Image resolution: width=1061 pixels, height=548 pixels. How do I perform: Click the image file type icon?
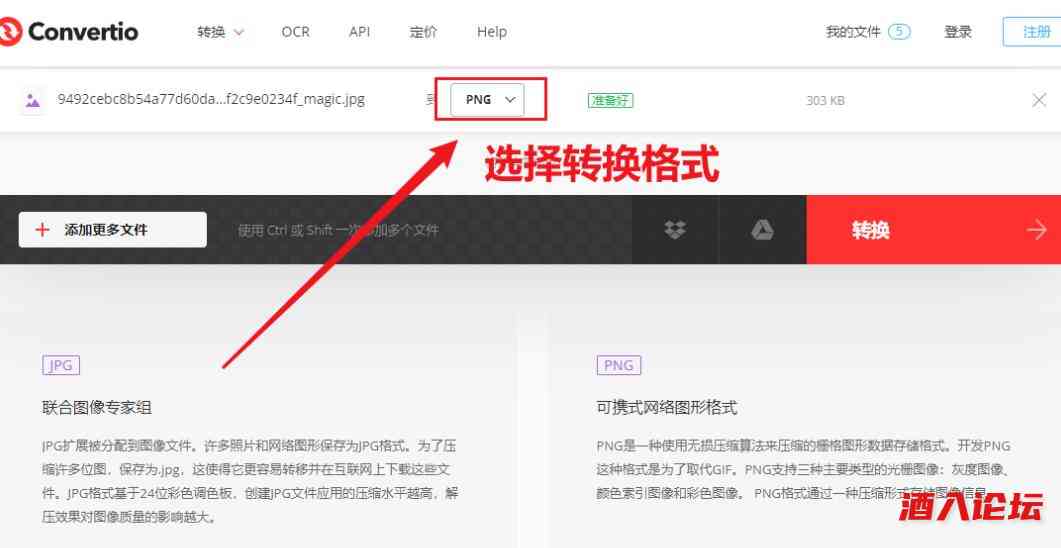click(33, 100)
